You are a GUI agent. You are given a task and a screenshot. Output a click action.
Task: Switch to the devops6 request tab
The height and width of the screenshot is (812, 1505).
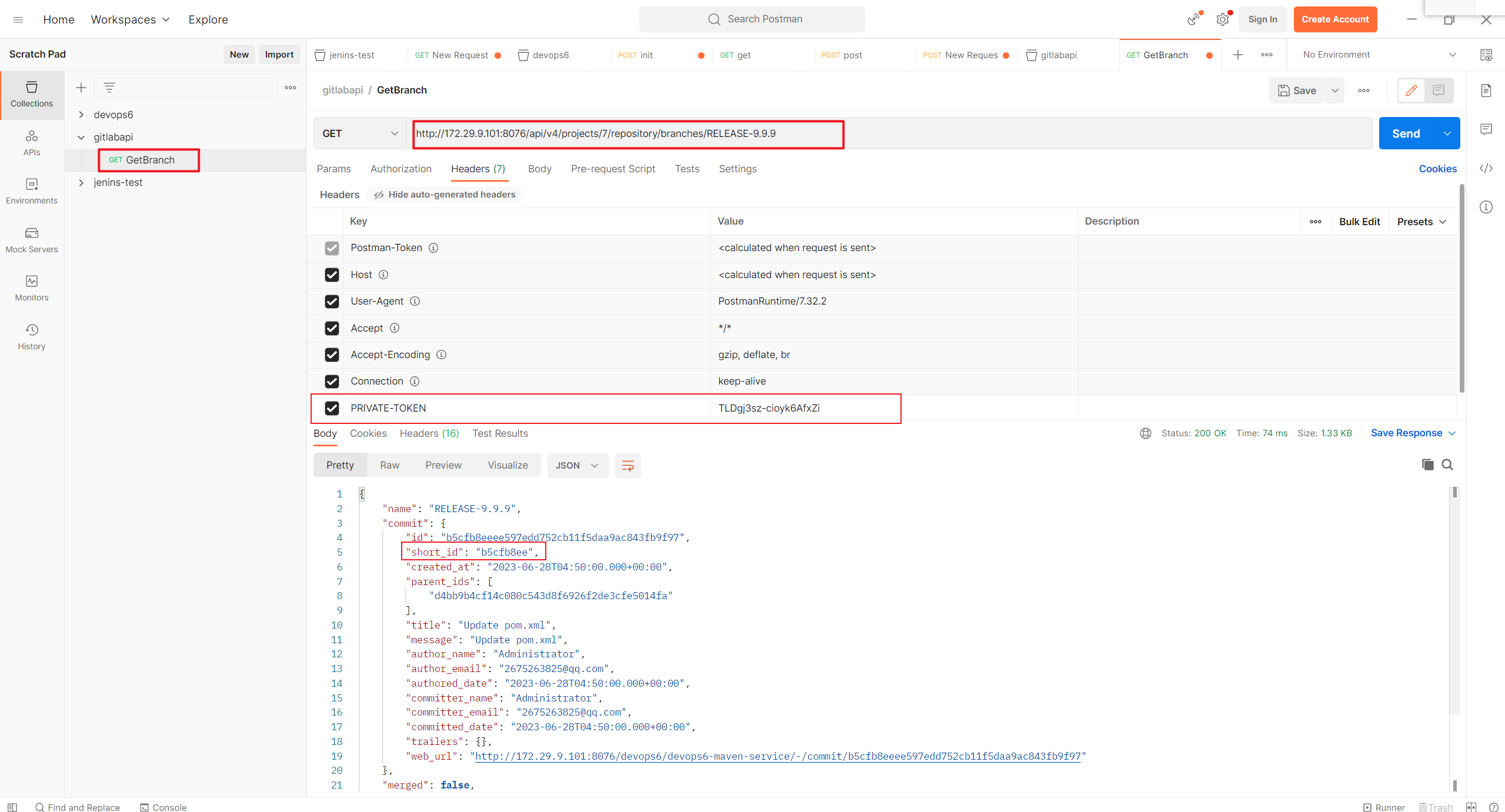550,55
